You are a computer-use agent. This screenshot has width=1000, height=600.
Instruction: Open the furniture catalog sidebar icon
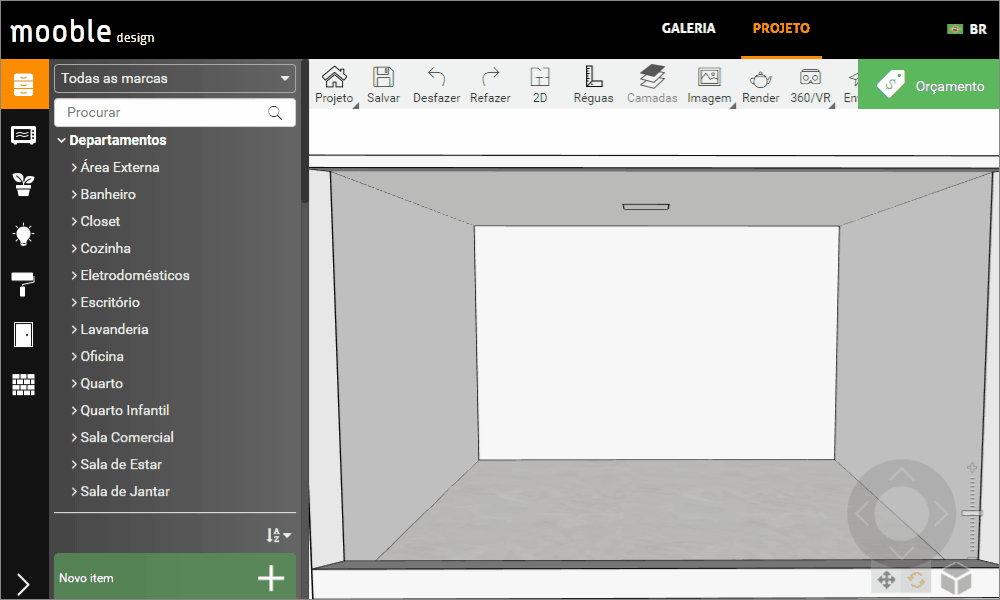click(x=24, y=84)
